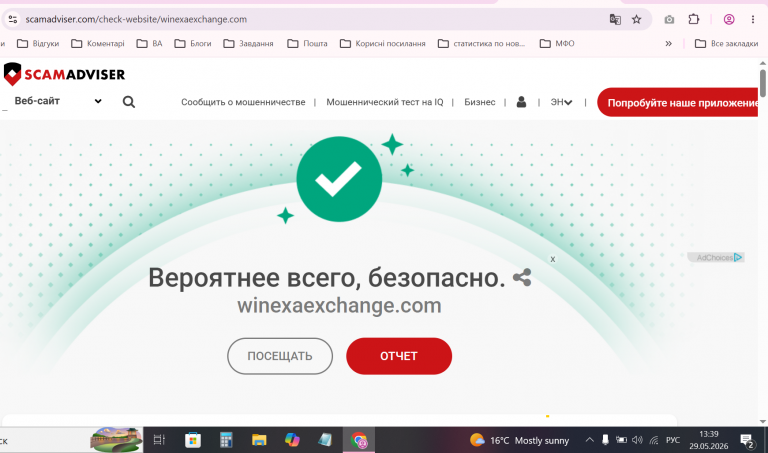Open the Бизнес navigation link
This screenshot has height=453, width=768.
coord(480,102)
